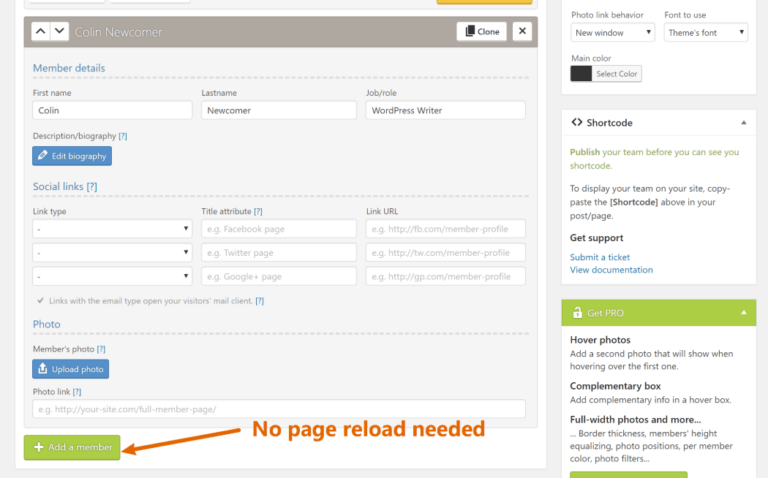This screenshot has width=768, height=478.
Task: Click the Shortcode code icon
Action: pyautogui.click(x=577, y=122)
